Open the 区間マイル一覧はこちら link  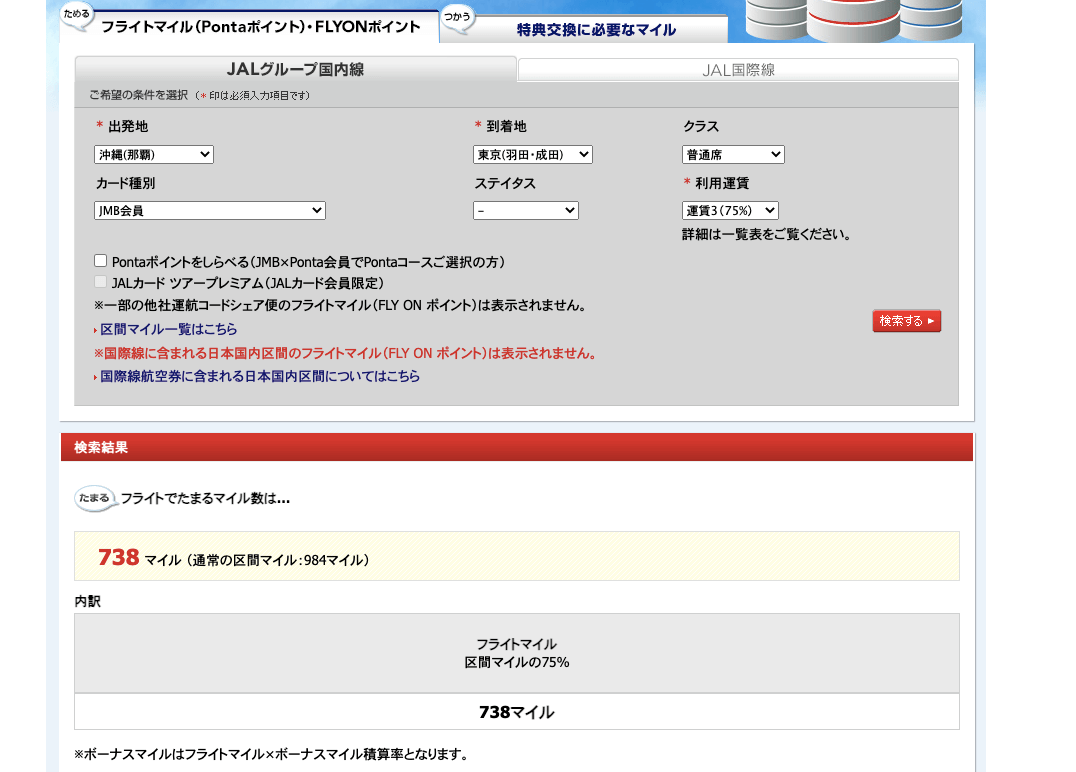[168, 329]
